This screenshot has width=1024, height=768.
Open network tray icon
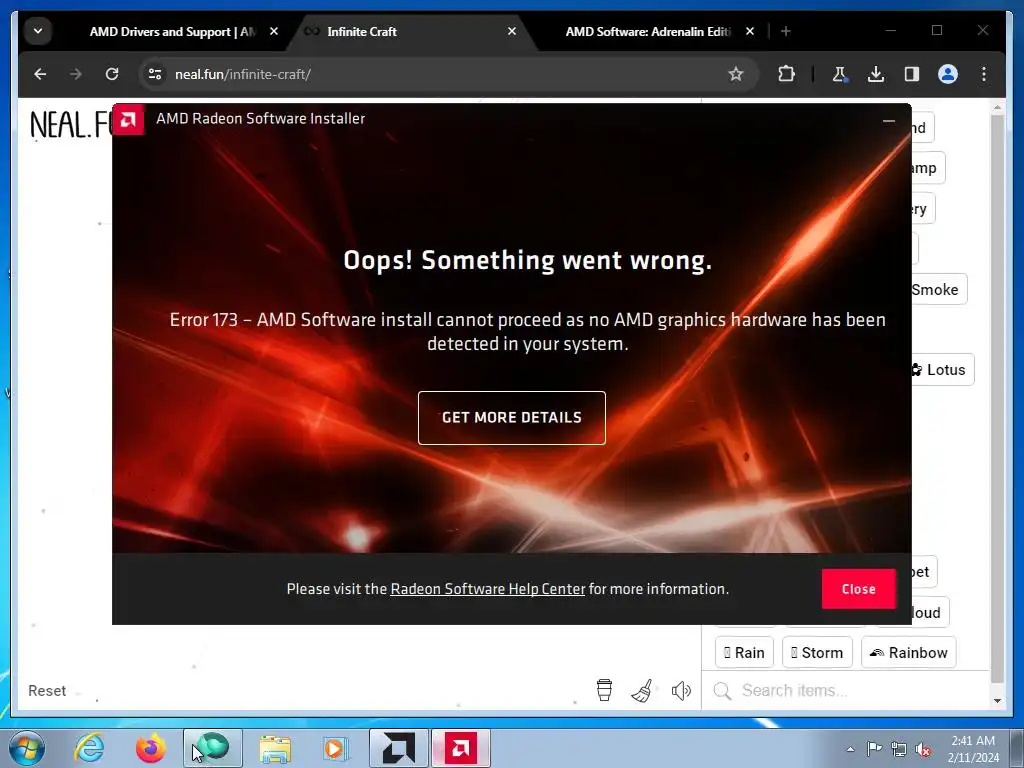[x=899, y=749]
